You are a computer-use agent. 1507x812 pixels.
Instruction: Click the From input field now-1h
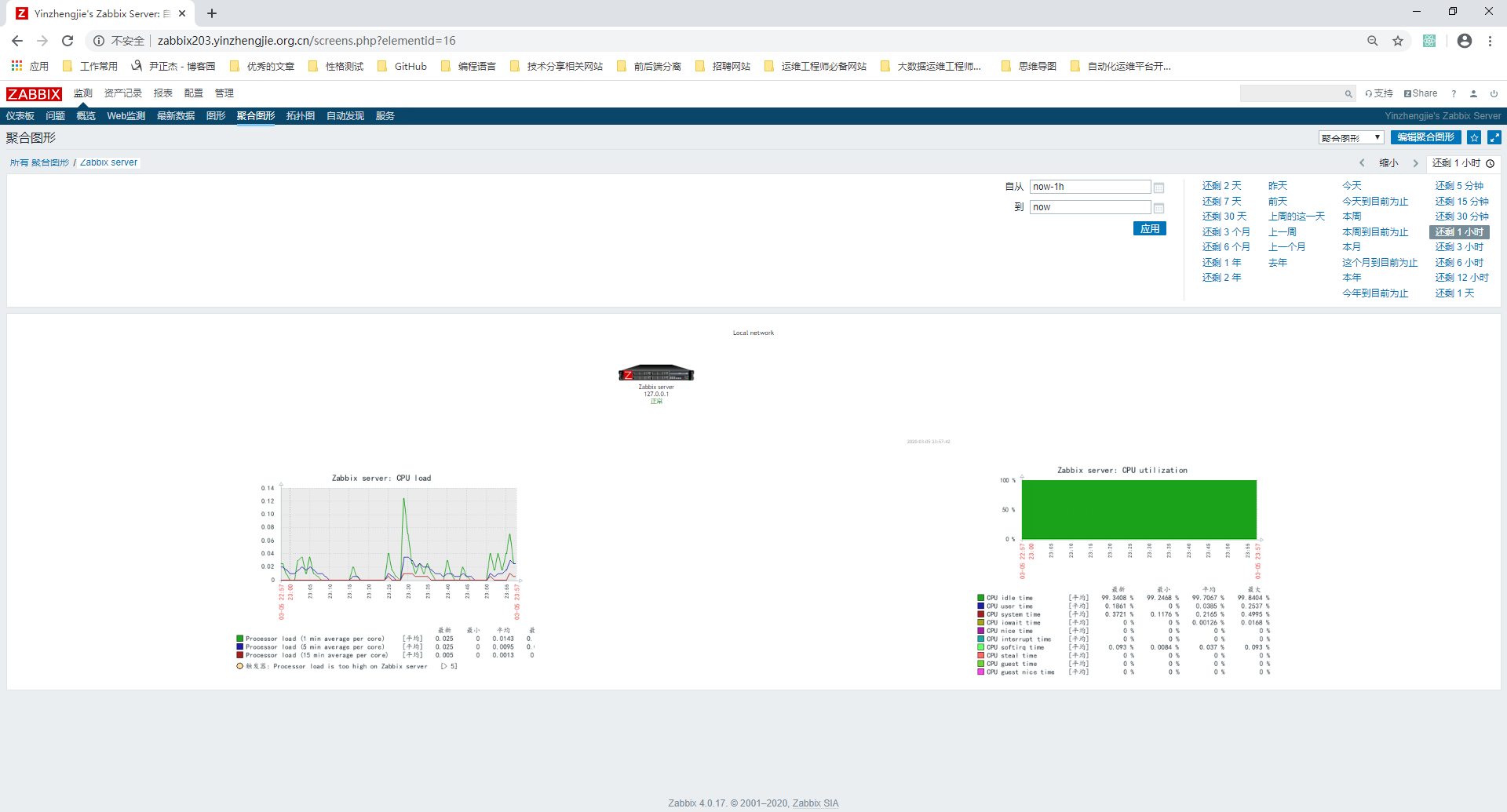pyautogui.click(x=1090, y=187)
